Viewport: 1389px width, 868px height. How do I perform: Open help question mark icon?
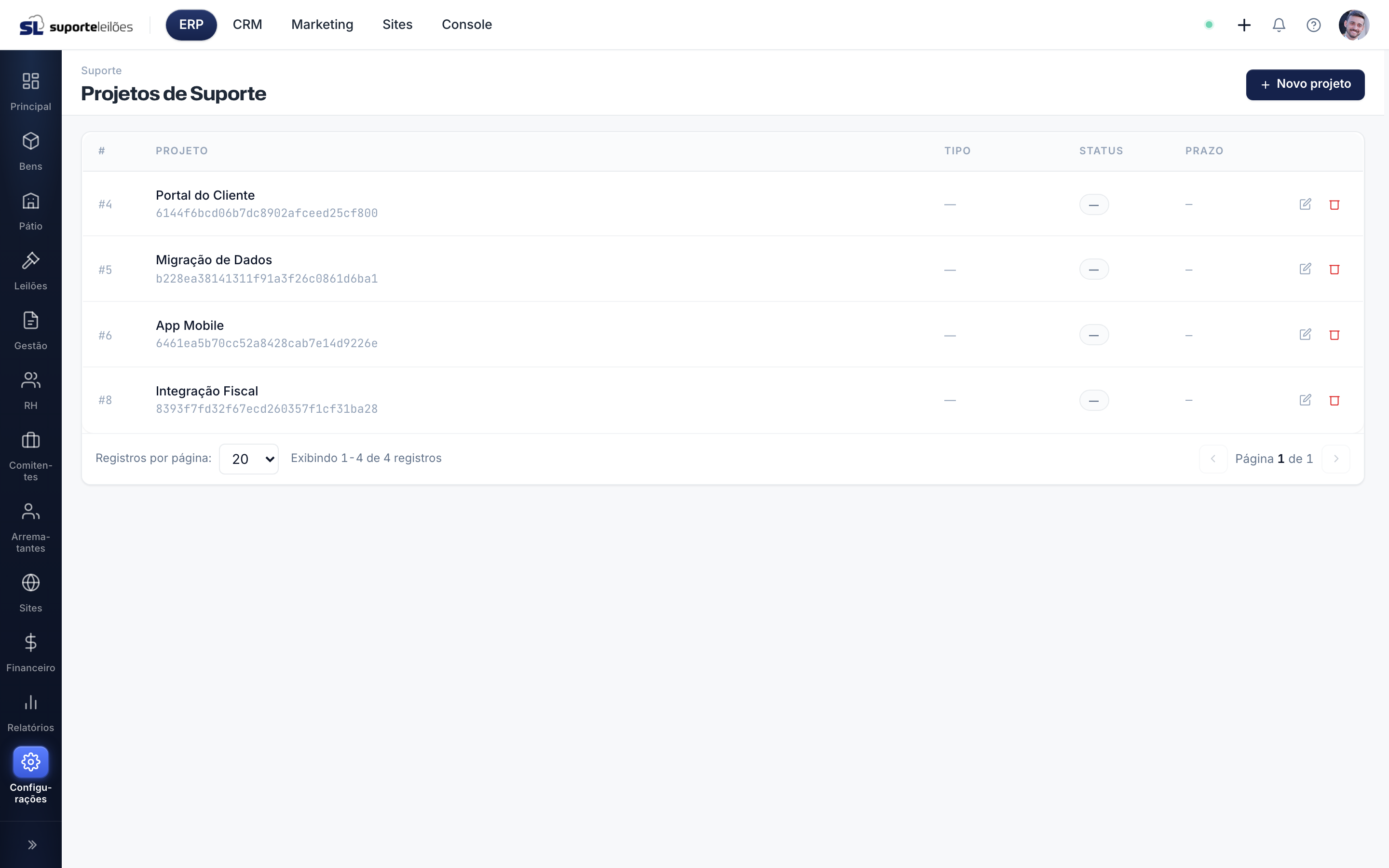(1313, 25)
